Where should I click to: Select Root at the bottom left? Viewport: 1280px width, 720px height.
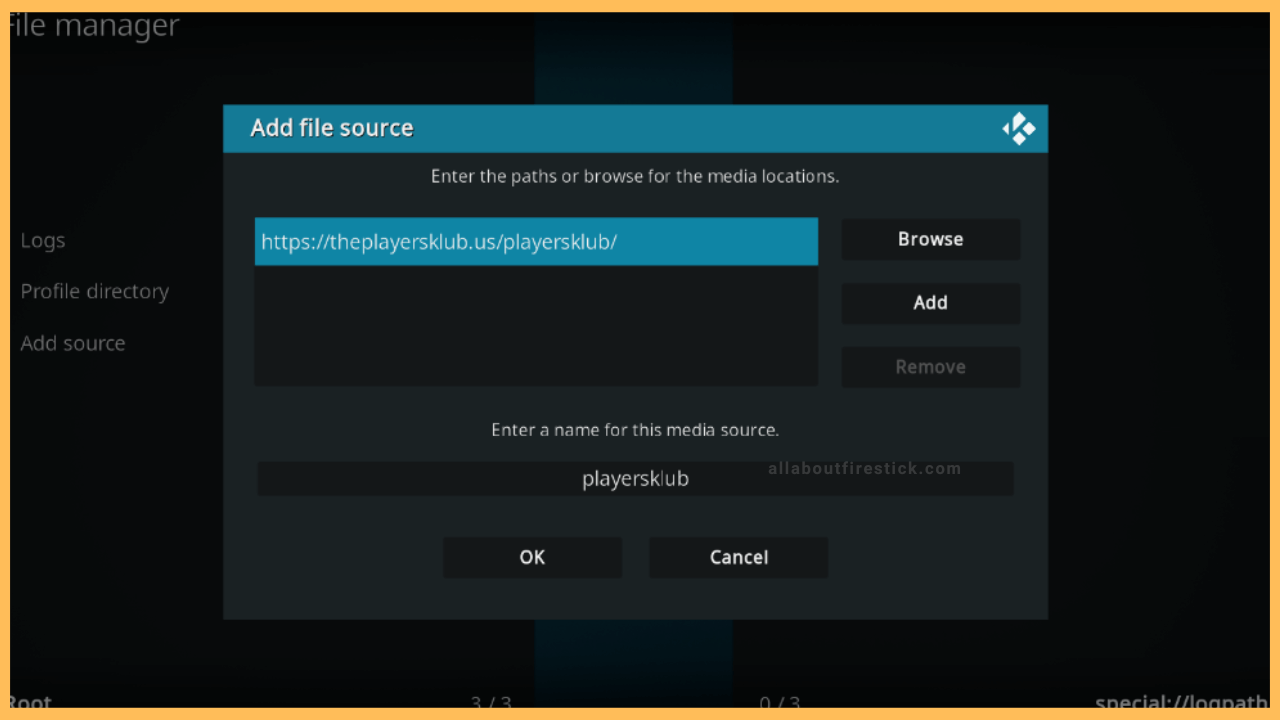[30, 701]
